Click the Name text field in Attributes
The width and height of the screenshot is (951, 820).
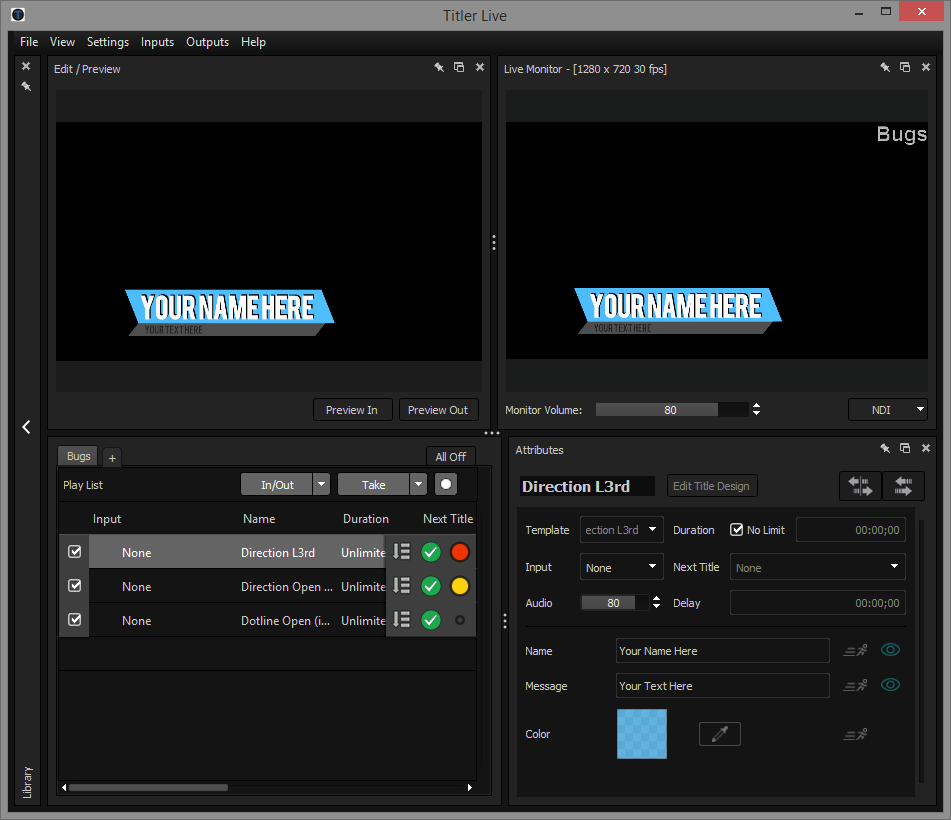click(x=722, y=651)
